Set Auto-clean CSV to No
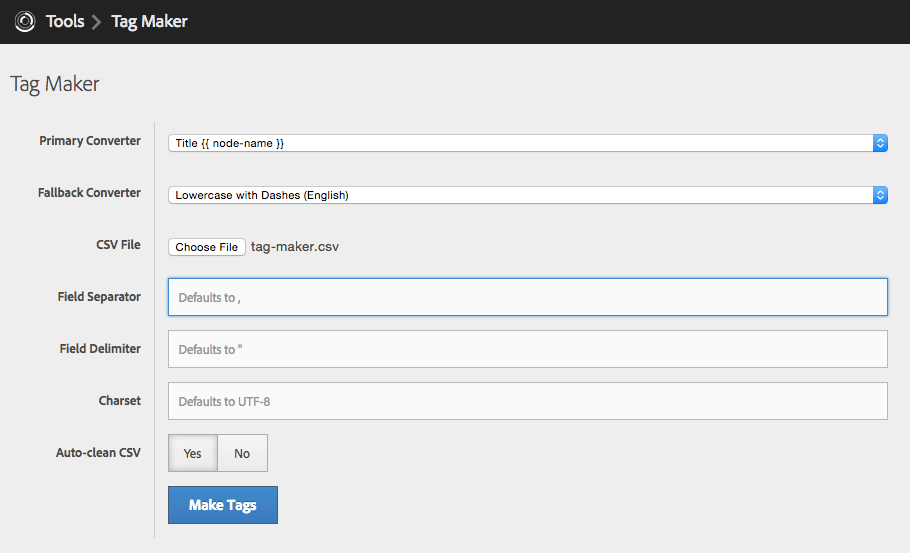This screenshot has height=553, width=910. 242,453
